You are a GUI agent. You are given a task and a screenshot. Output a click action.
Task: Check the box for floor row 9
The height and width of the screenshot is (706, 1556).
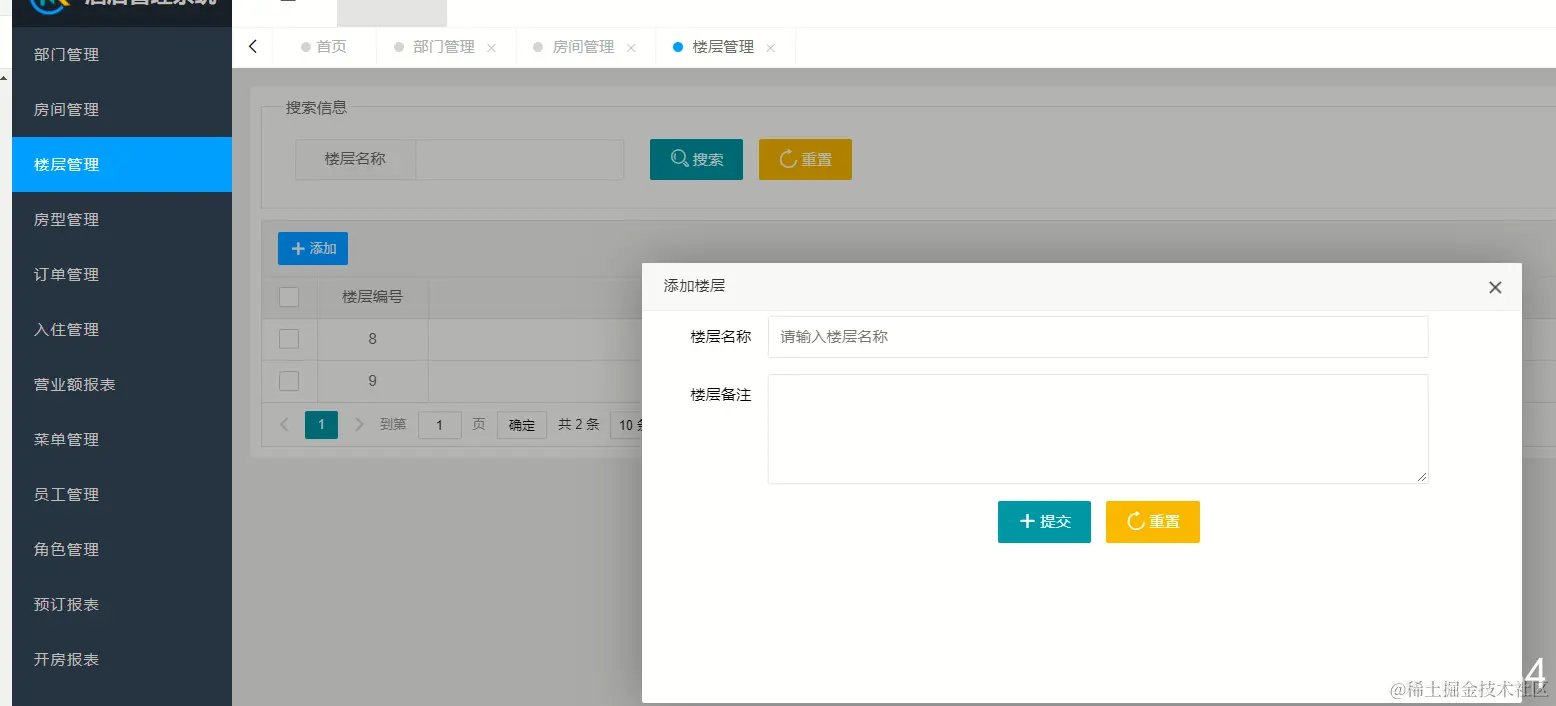click(x=289, y=381)
